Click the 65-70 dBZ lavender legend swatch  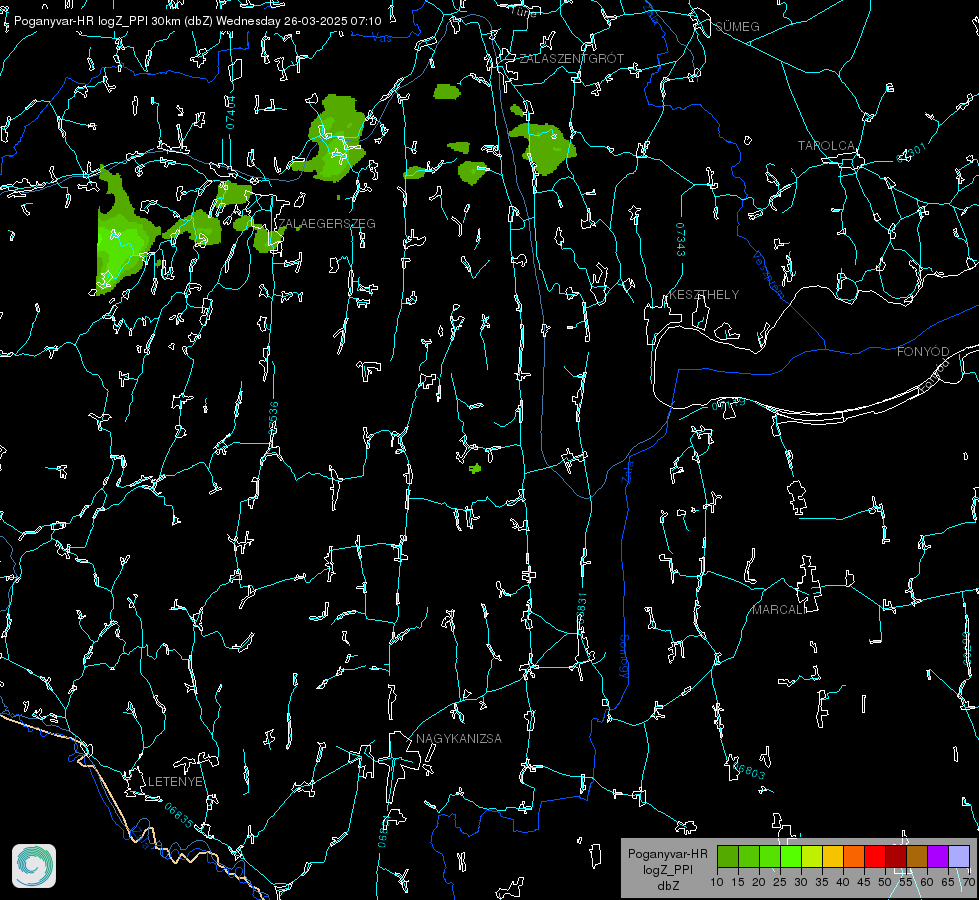959,856
